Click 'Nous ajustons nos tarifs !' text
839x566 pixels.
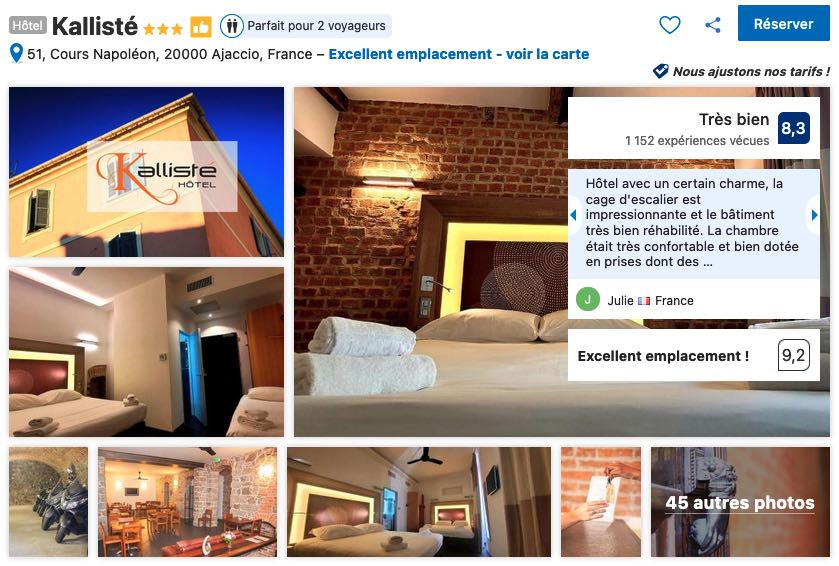click(x=751, y=71)
